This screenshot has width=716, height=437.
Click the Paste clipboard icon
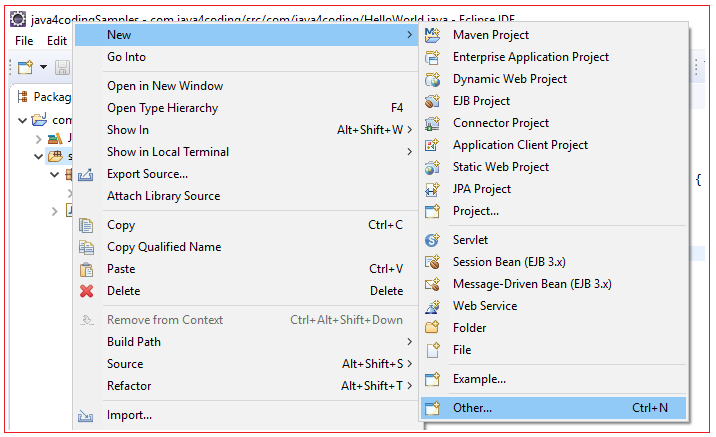pyautogui.click(x=86, y=269)
